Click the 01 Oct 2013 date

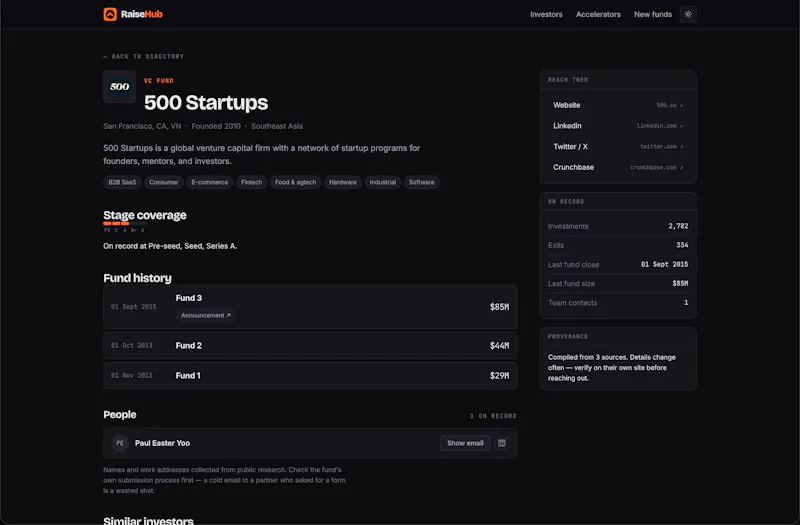pos(132,345)
